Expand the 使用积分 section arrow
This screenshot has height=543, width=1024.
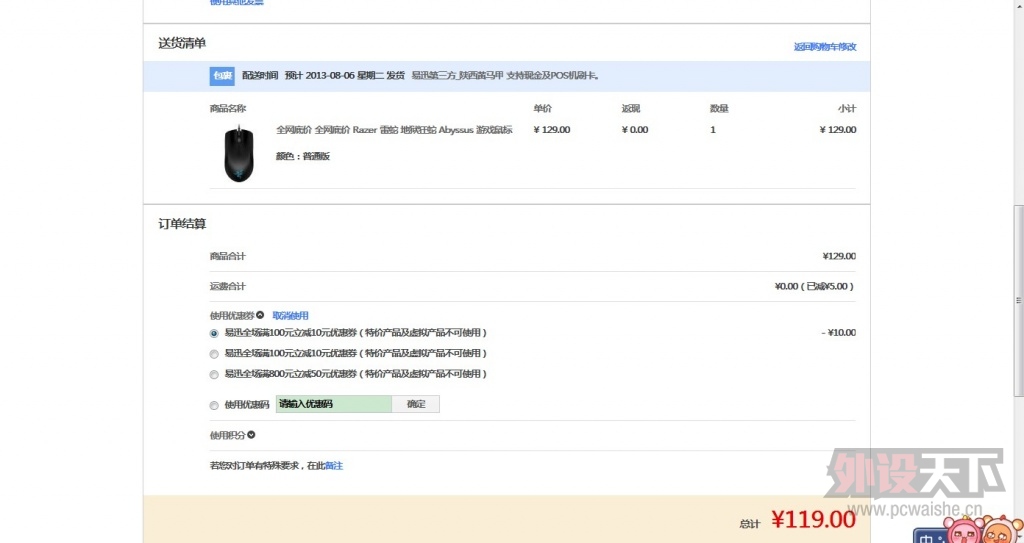[251, 435]
